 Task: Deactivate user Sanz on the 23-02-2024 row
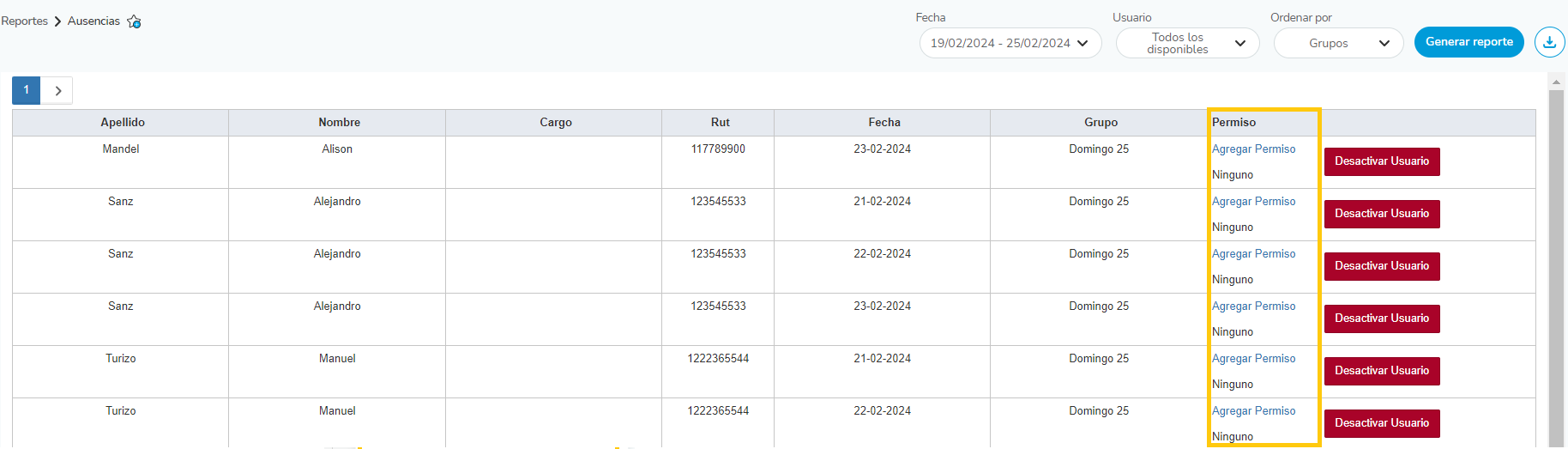[x=1381, y=319]
